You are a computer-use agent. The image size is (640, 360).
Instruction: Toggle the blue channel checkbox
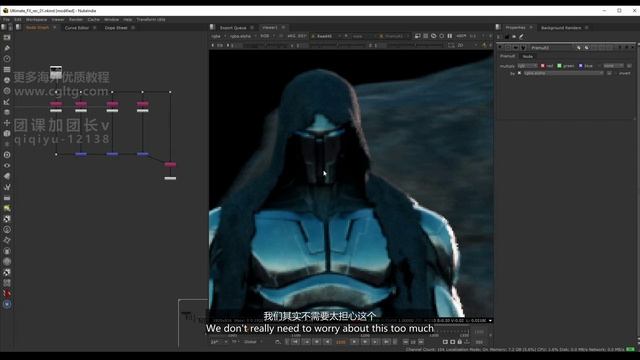point(581,66)
